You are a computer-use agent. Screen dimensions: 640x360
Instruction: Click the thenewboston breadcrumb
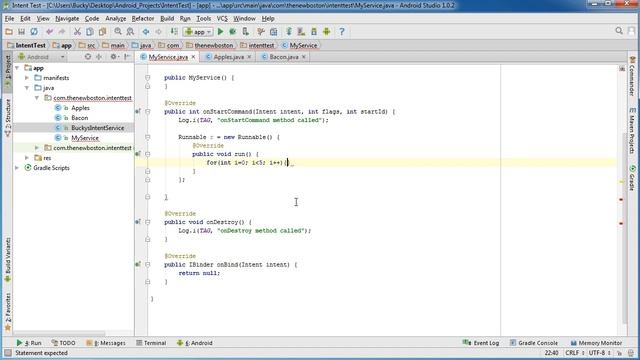point(210,45)
